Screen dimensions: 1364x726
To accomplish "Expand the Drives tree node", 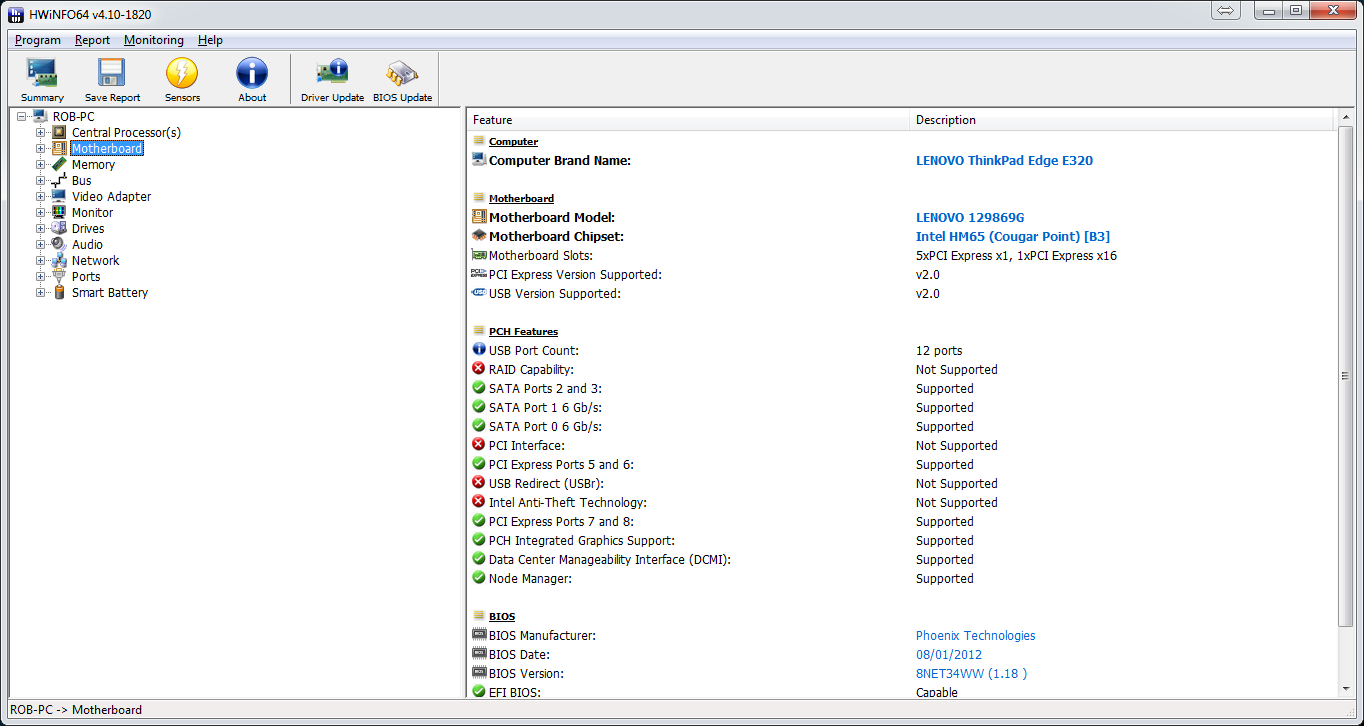I will [x=41, y=228].
